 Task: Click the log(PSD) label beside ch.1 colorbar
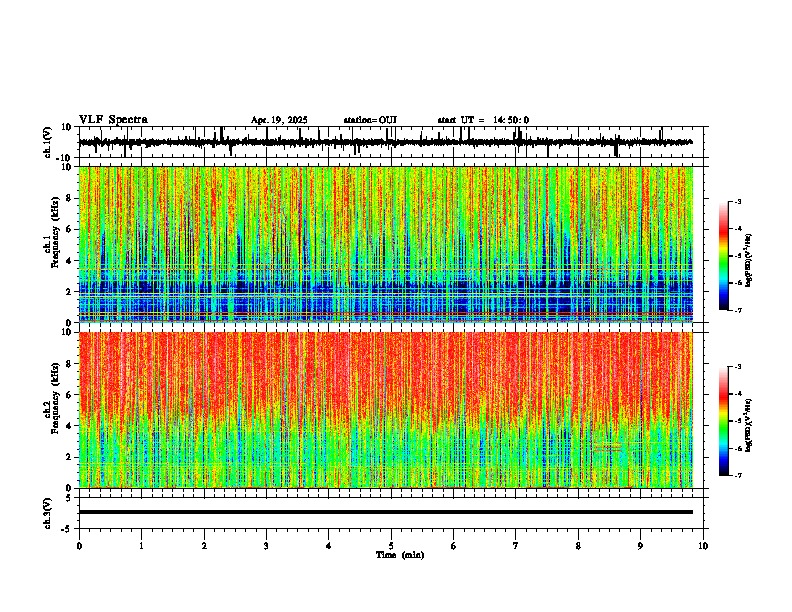(x=749, y=261)
